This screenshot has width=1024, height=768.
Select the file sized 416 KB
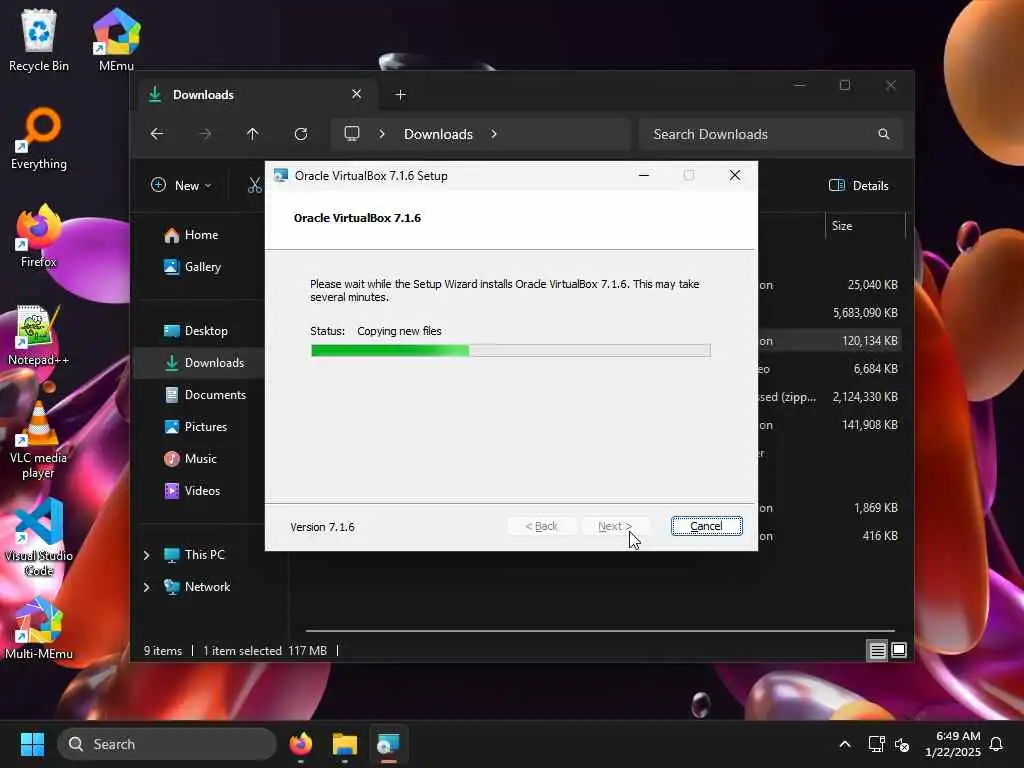point(880,536)
